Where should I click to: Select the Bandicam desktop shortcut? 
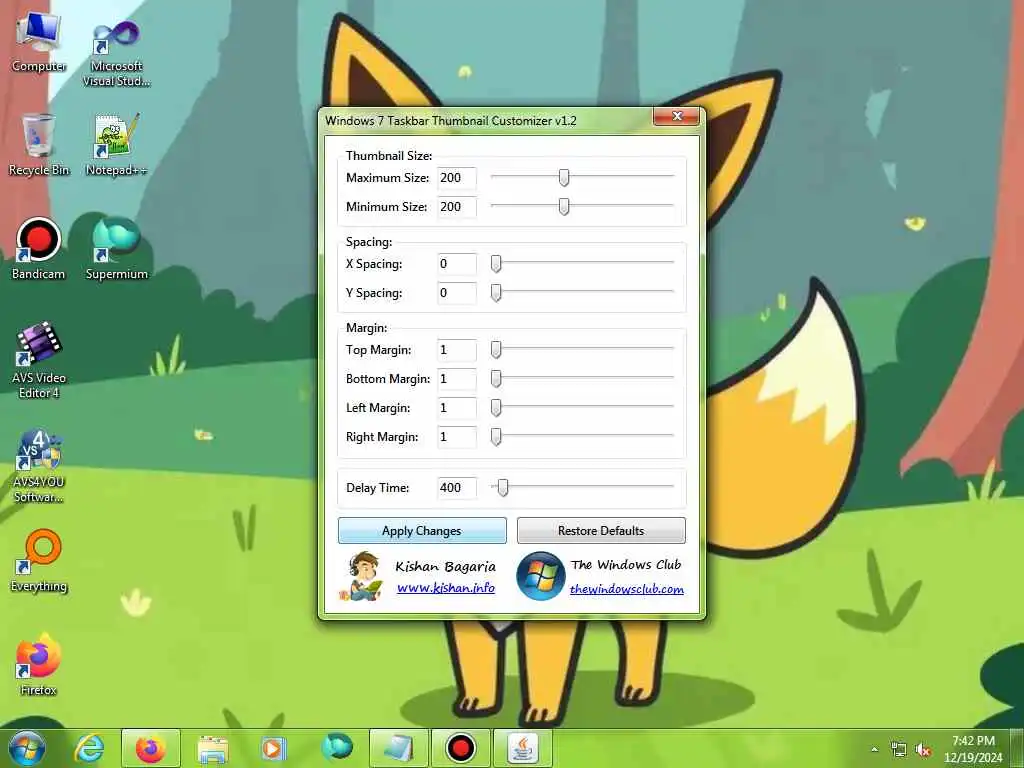pos(39,249)
